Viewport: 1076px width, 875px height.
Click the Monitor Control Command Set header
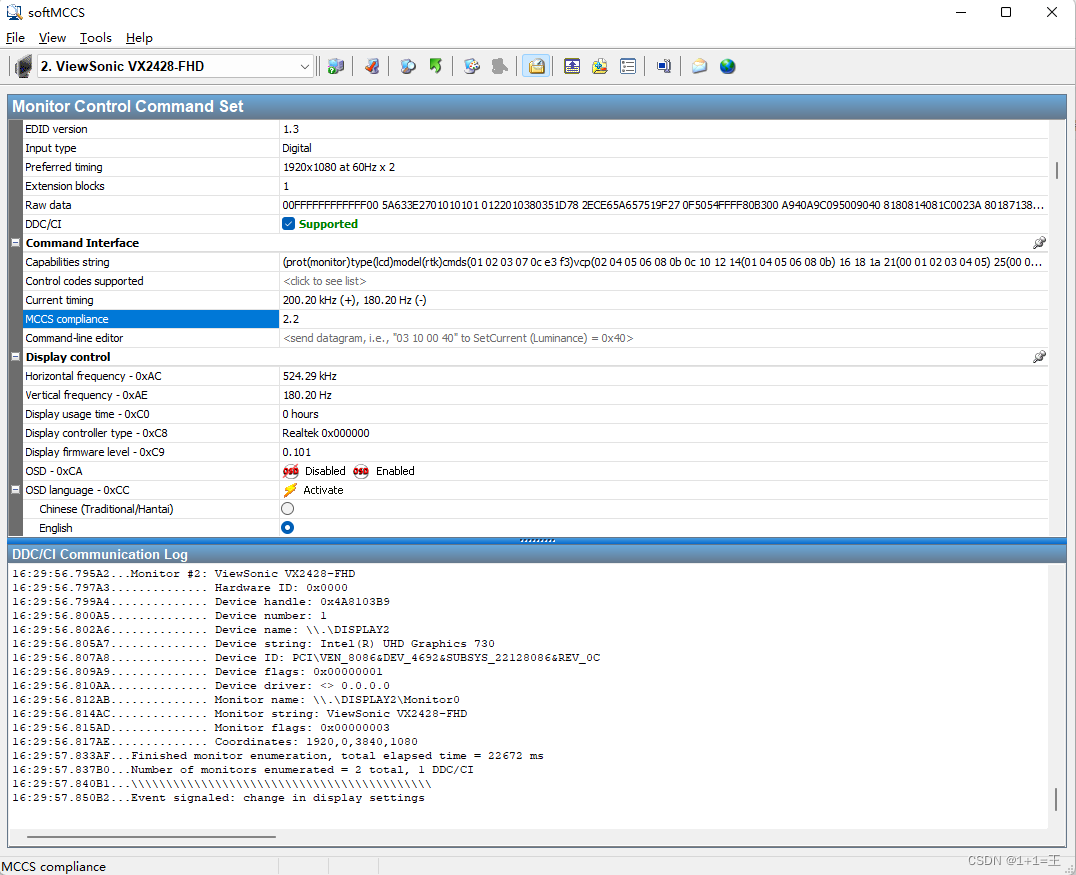point(537,106)
